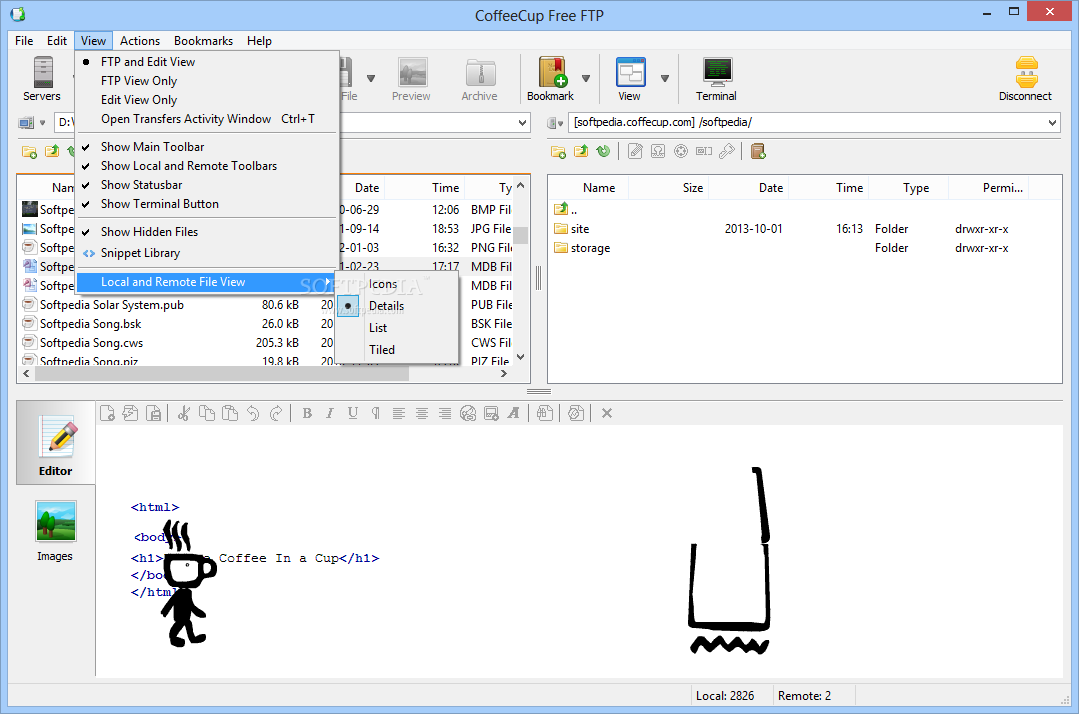
Task: Select List file view option
Action: tap(397, 328)
